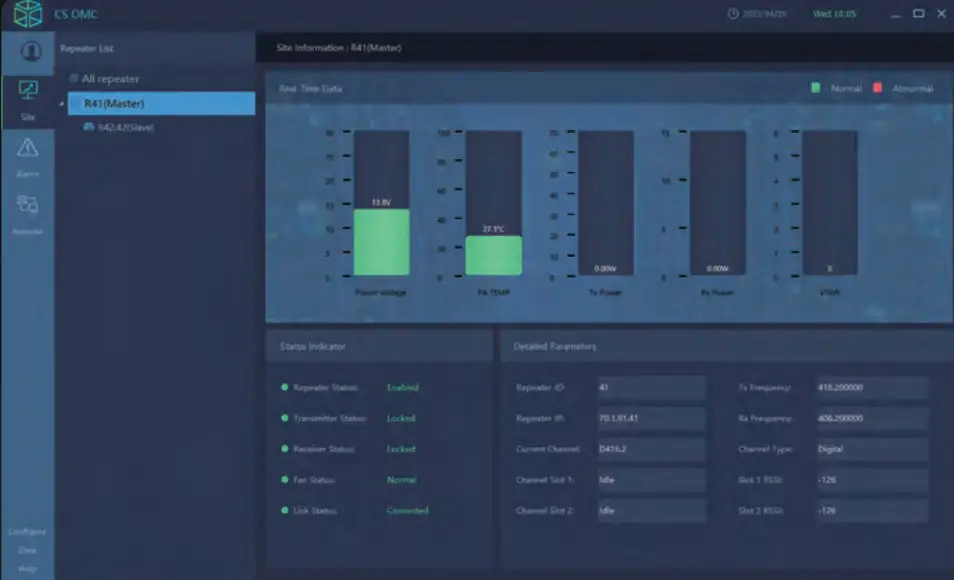The image size is (954, 580).
Task: Click the Rx Frequency field 406.200000
Action: 872,418
